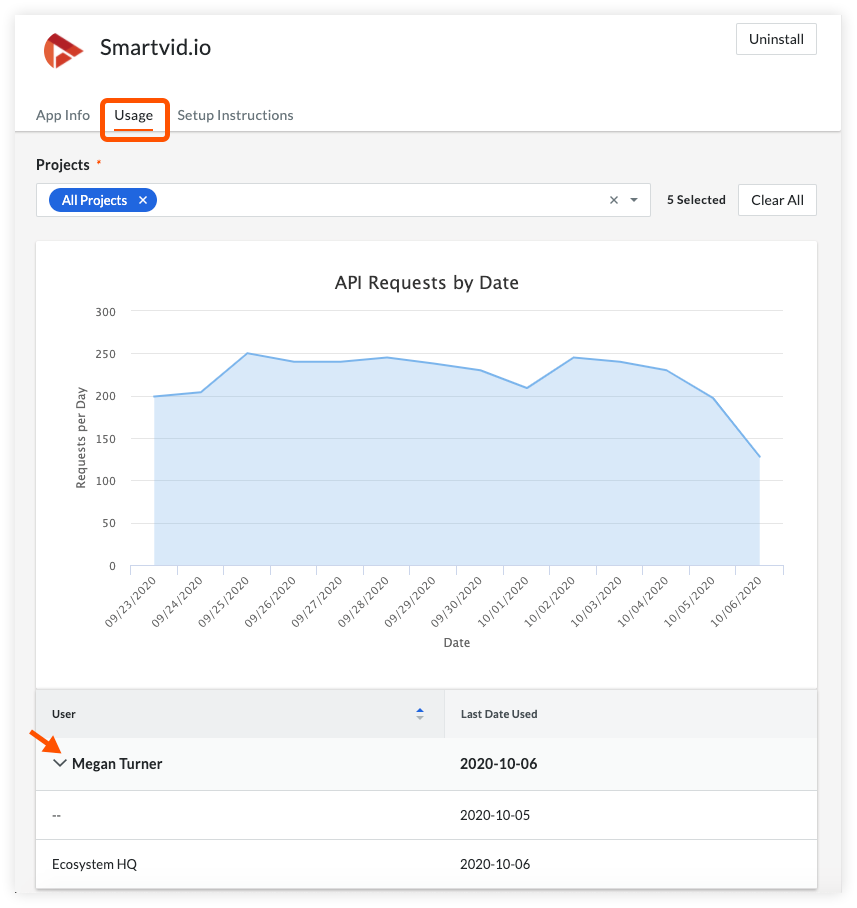Viewport: 857px width, 908px height.
Task: Click inside the Projects selection field
Action: coord(343,200)
